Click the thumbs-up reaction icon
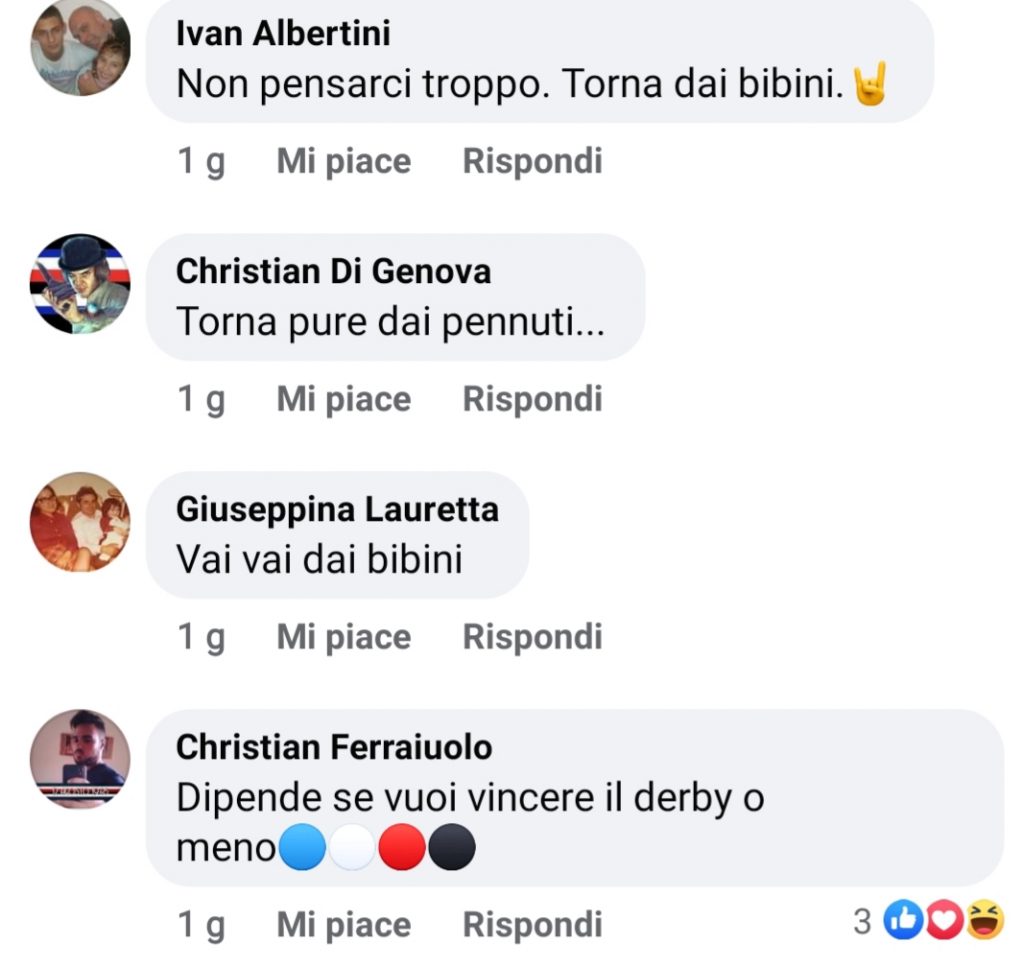 point(903,921)
